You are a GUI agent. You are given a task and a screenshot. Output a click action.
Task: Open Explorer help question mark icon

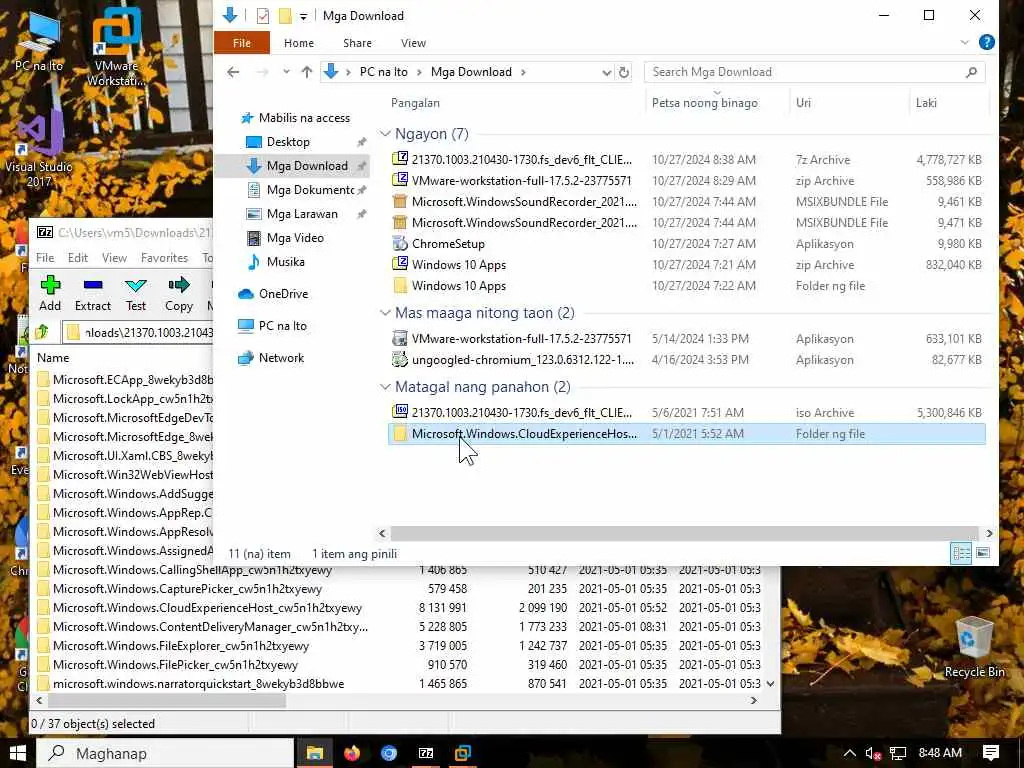[987, 42]
